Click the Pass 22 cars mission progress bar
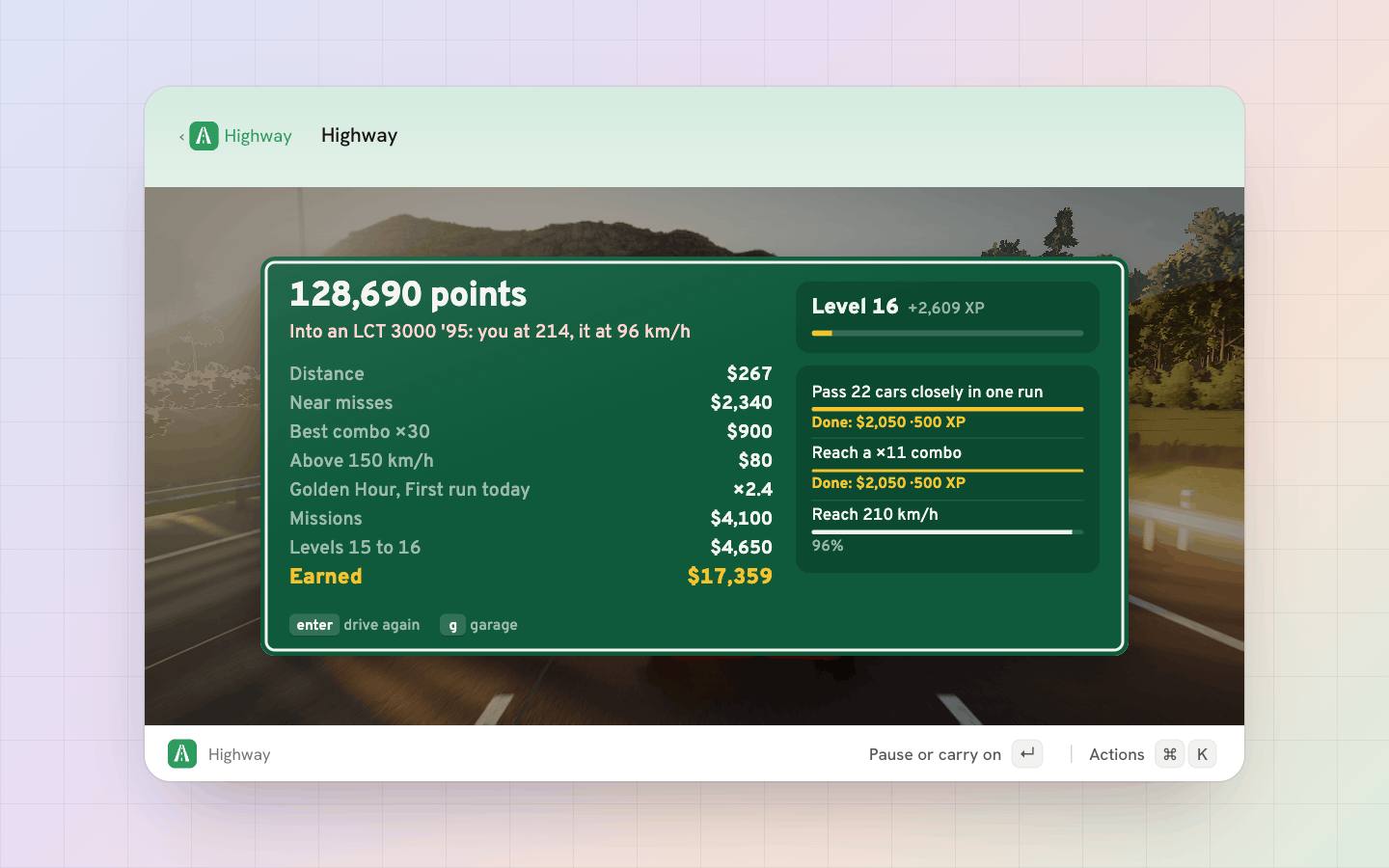The height and width of the screenshot is (868, 1389). pyautogui.click(x=947, y=409)
